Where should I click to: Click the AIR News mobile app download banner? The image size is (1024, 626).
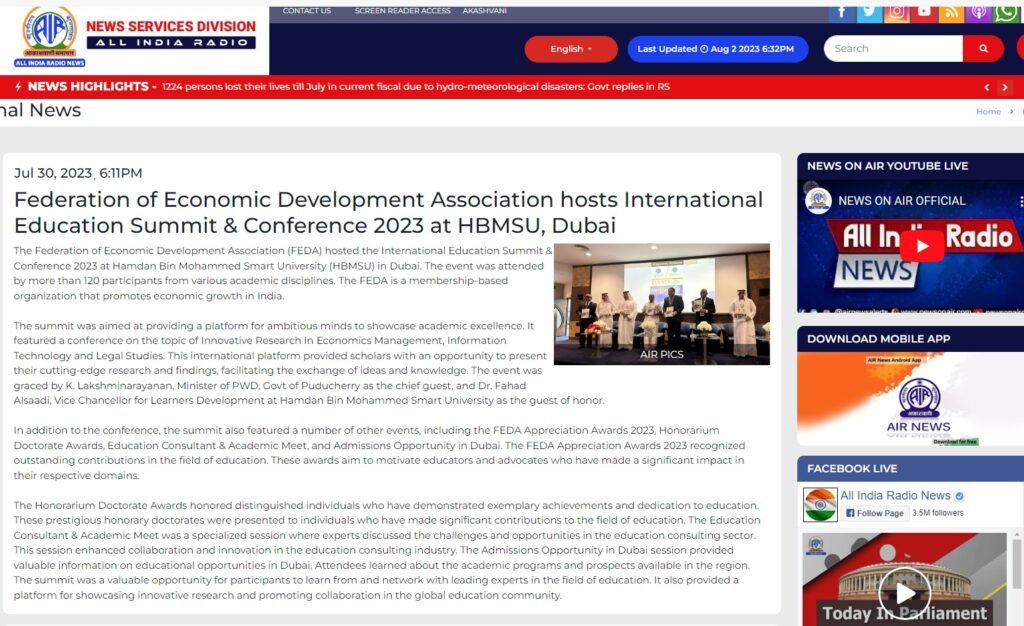pyautogui.click(x=910, y=399)
